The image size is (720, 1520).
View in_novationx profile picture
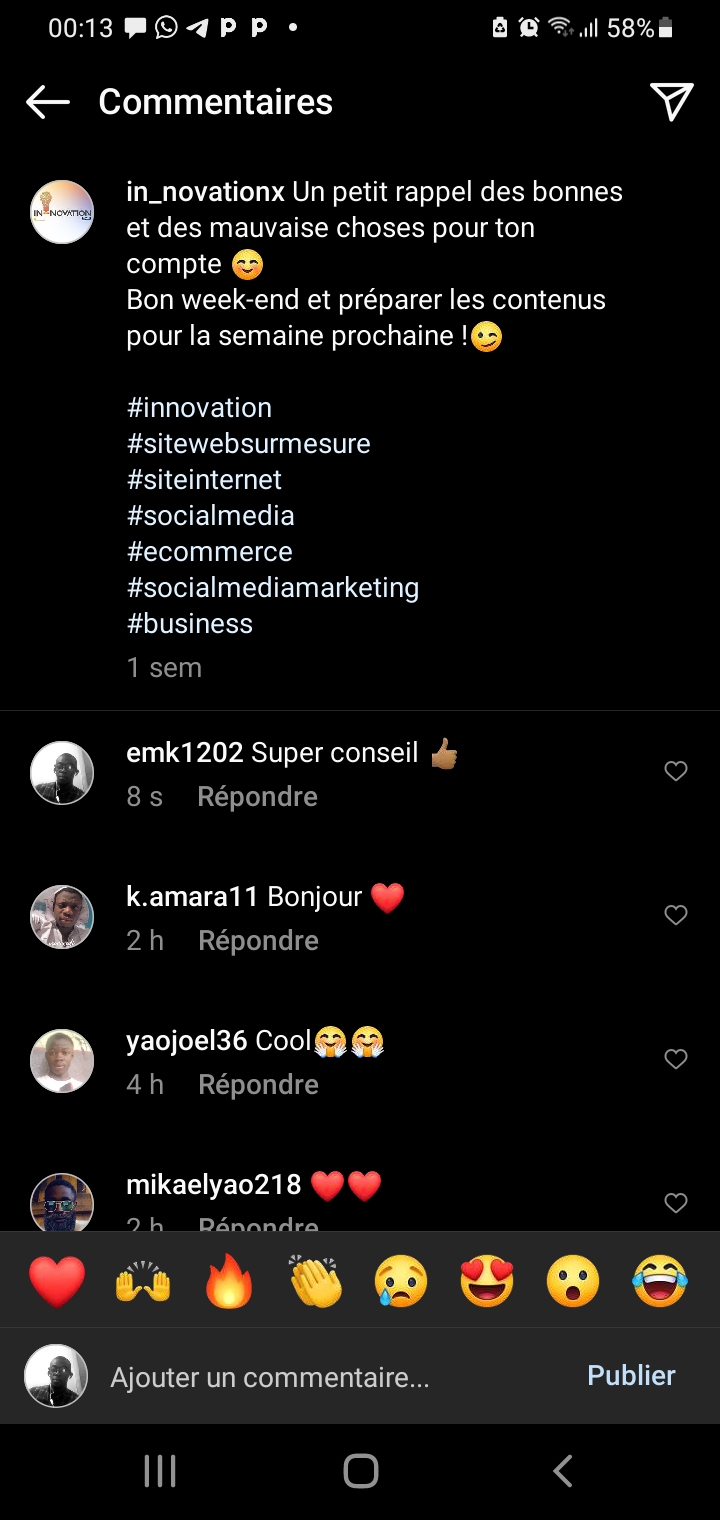(62, 212)
